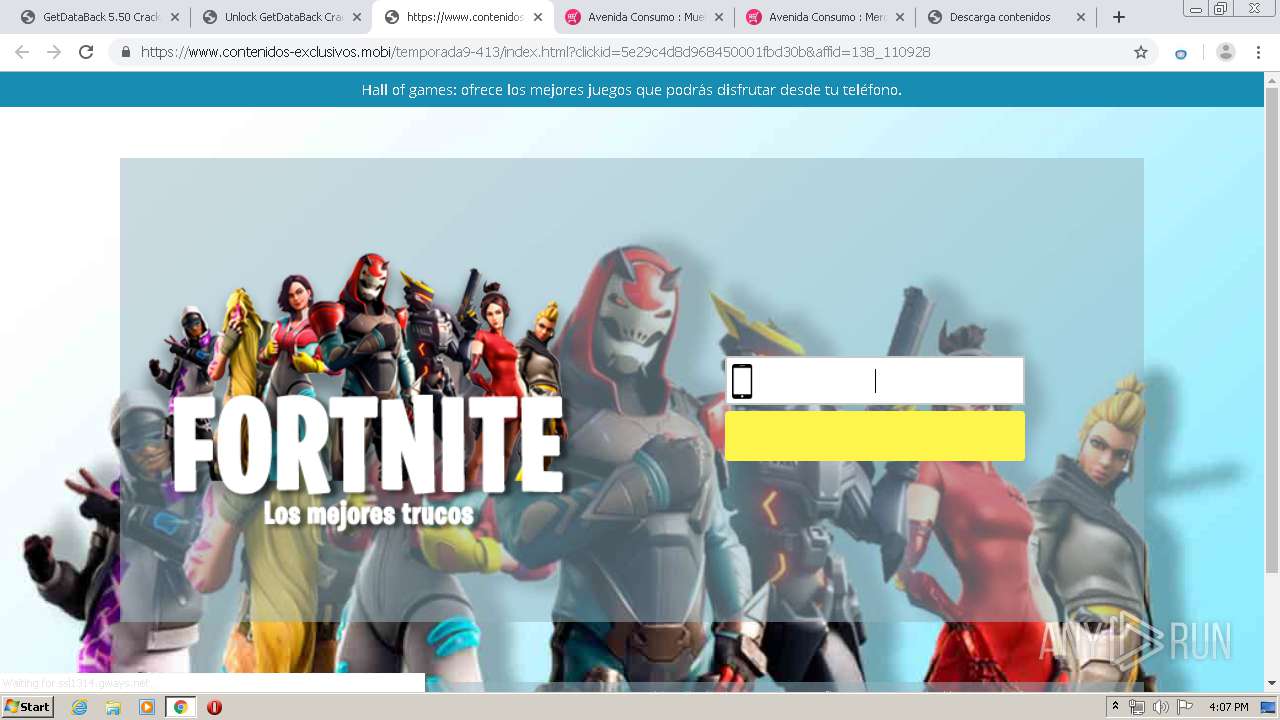Click the 4:07 PM clock
Viewport: 1280px width, 720px height.
(x=1228, y=707)
